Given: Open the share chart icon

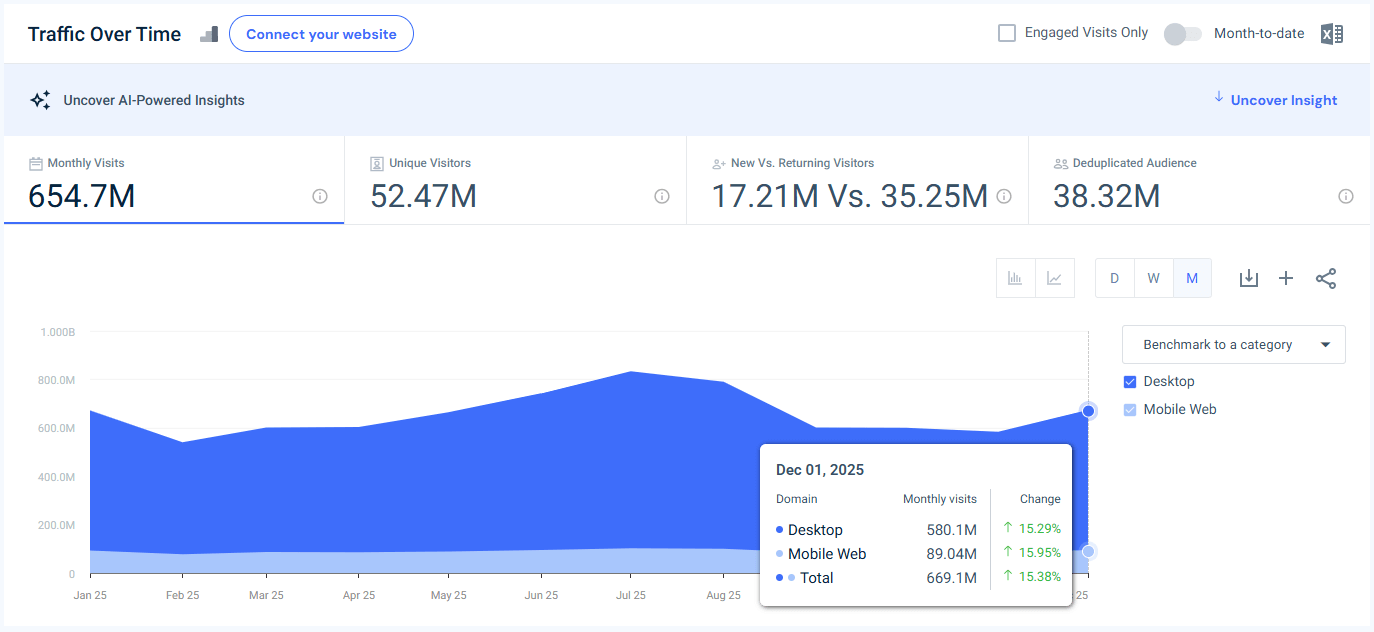Looking at the screenshot, I should pos(1326,278).
